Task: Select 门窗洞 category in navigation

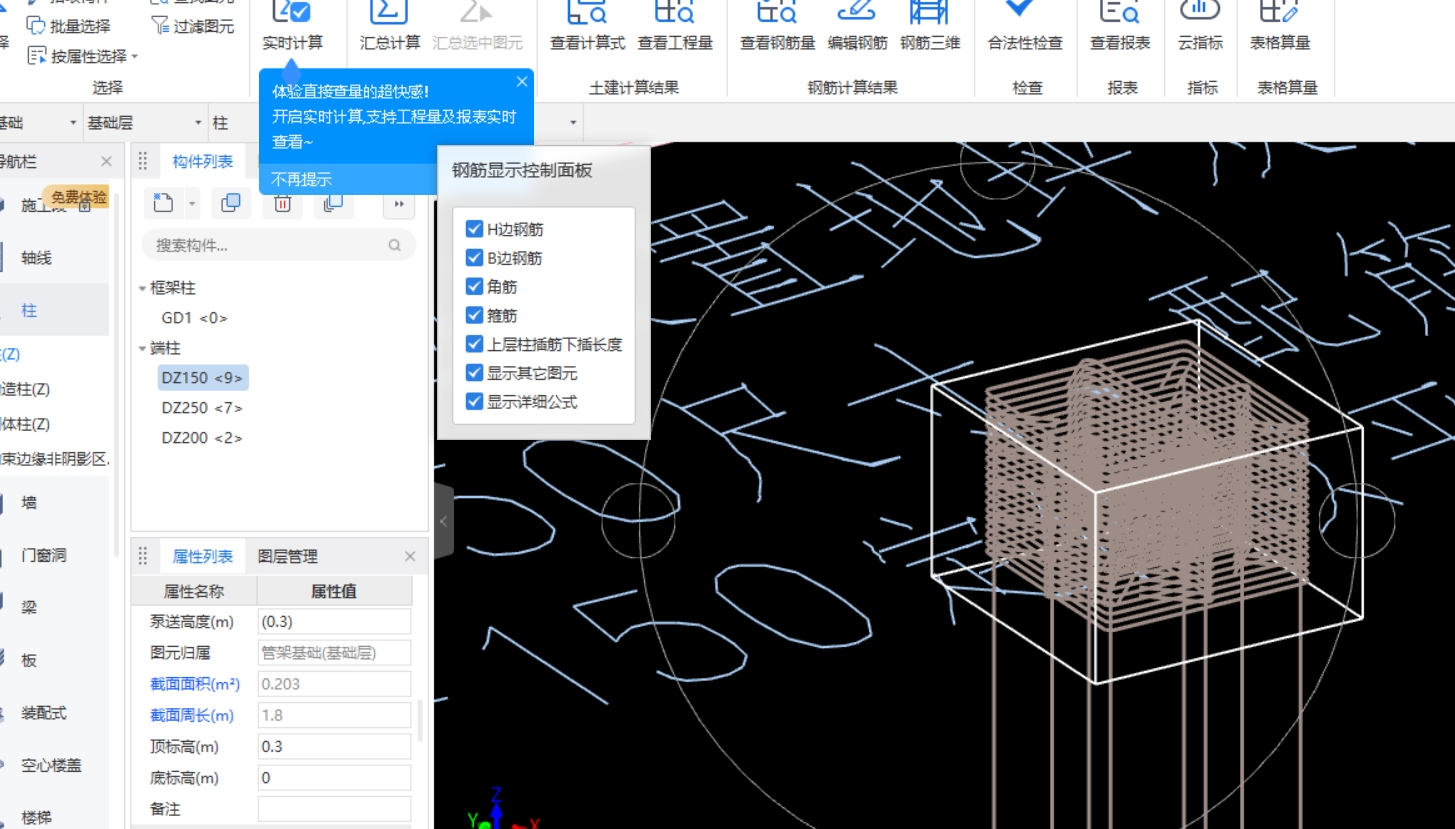Action: point(44,555)
